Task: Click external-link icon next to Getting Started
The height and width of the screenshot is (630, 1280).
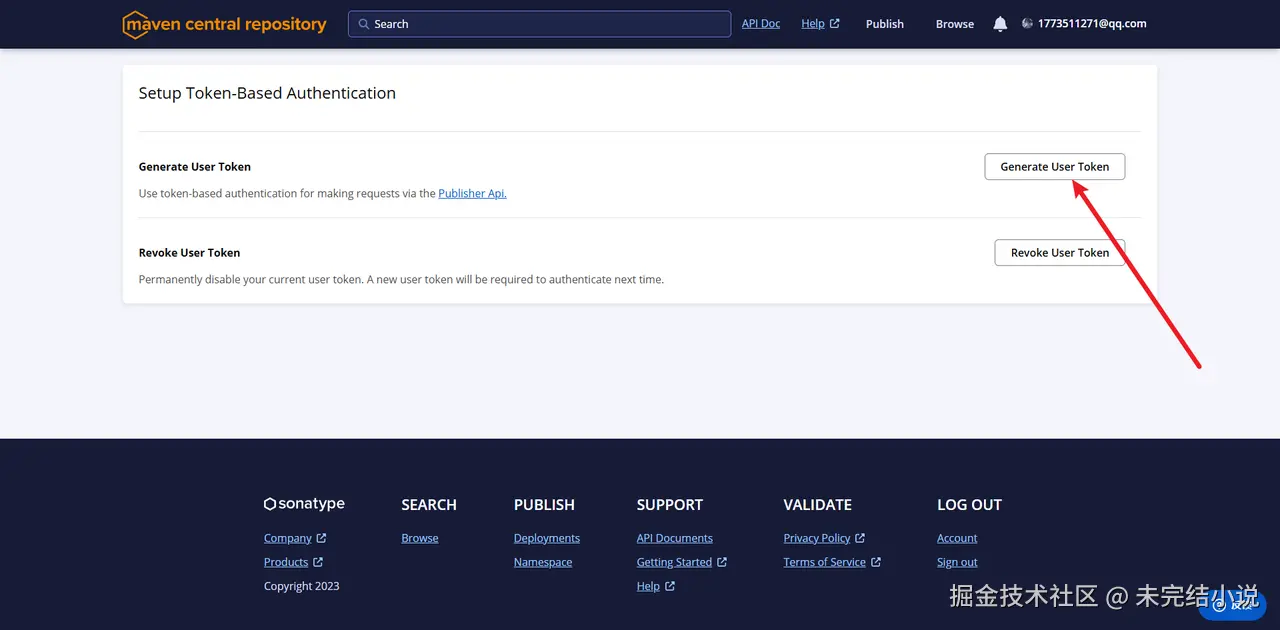Action: coord(722,562)
